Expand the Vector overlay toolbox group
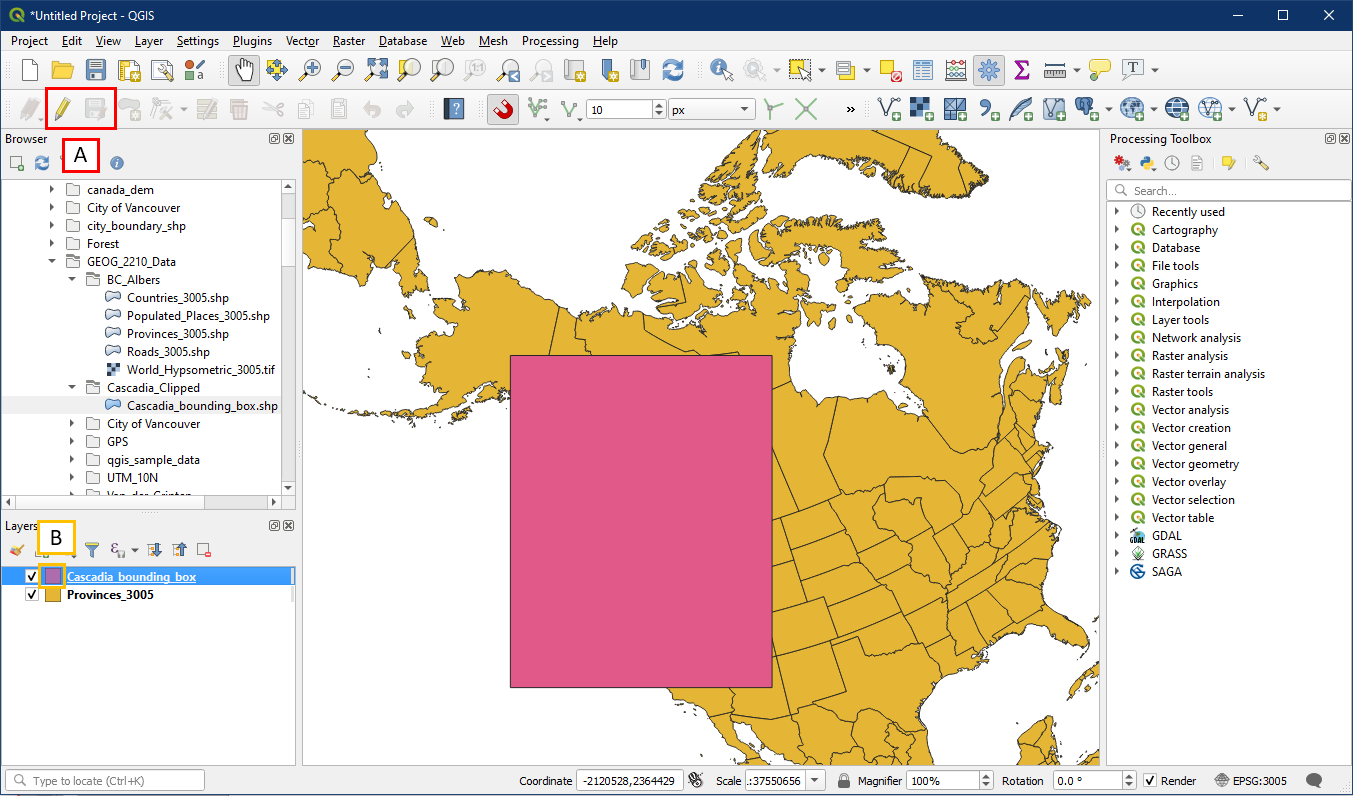Viewport: 1353px width, 796px height. coord(1118,482)
